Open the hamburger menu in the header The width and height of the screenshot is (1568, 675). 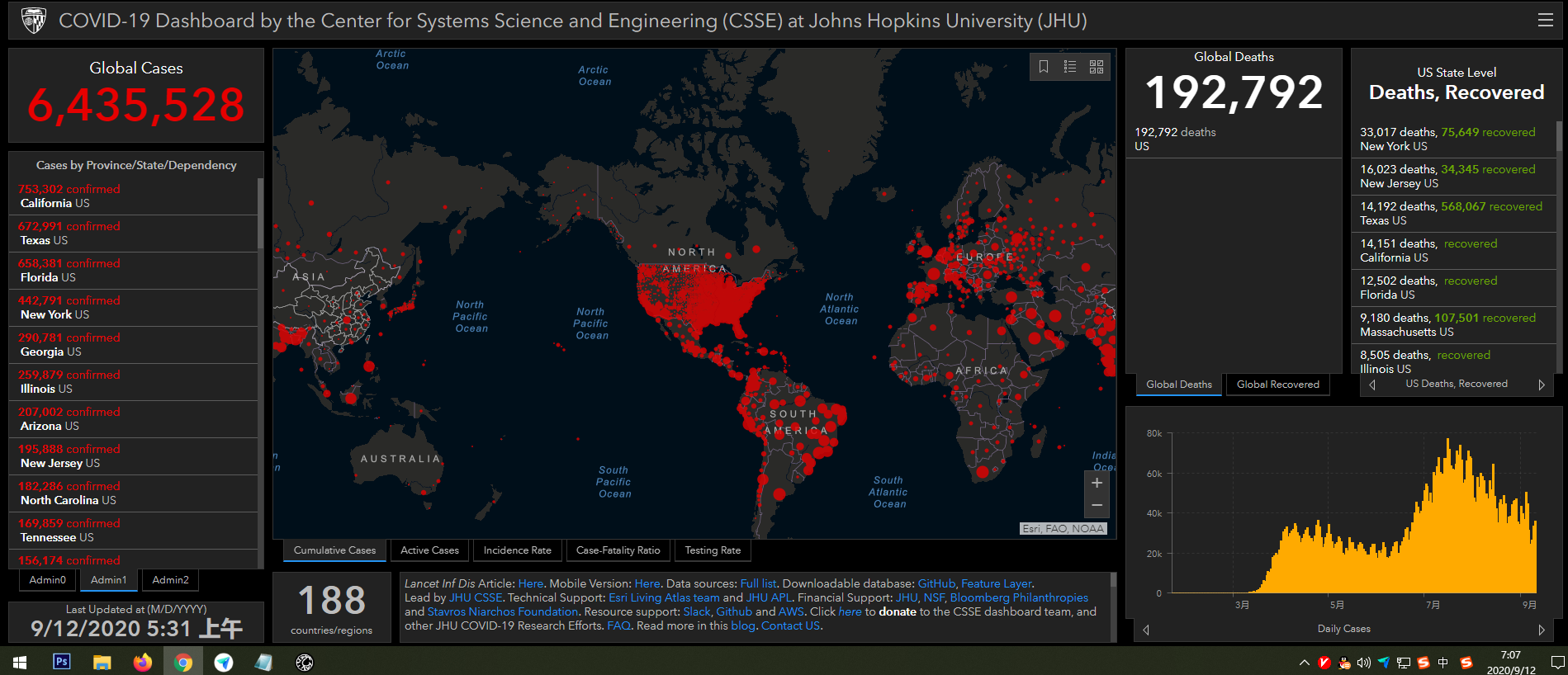click(1545, 21)
